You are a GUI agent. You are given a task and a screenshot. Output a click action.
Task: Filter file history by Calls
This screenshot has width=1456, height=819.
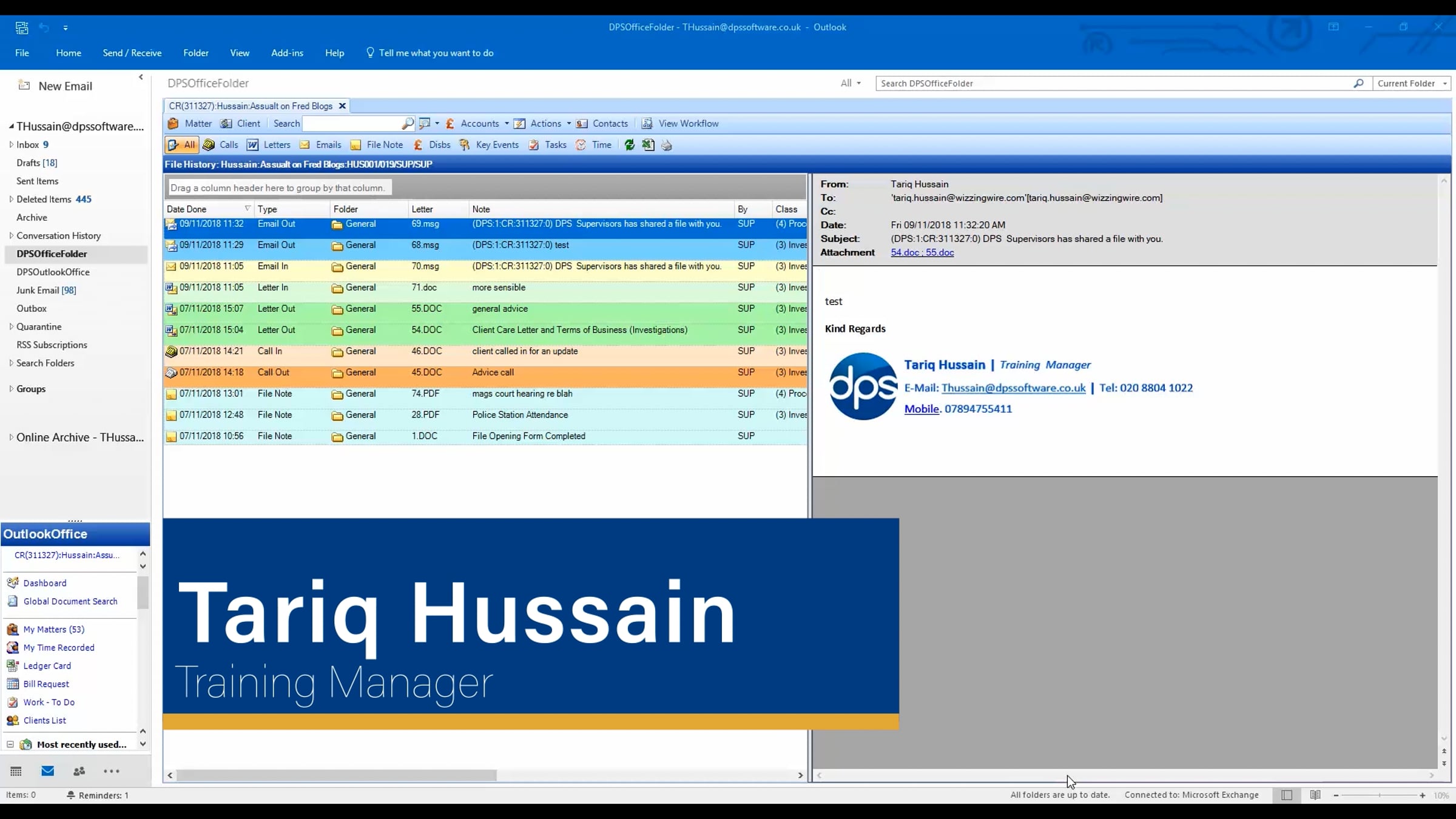click(221, 145)
